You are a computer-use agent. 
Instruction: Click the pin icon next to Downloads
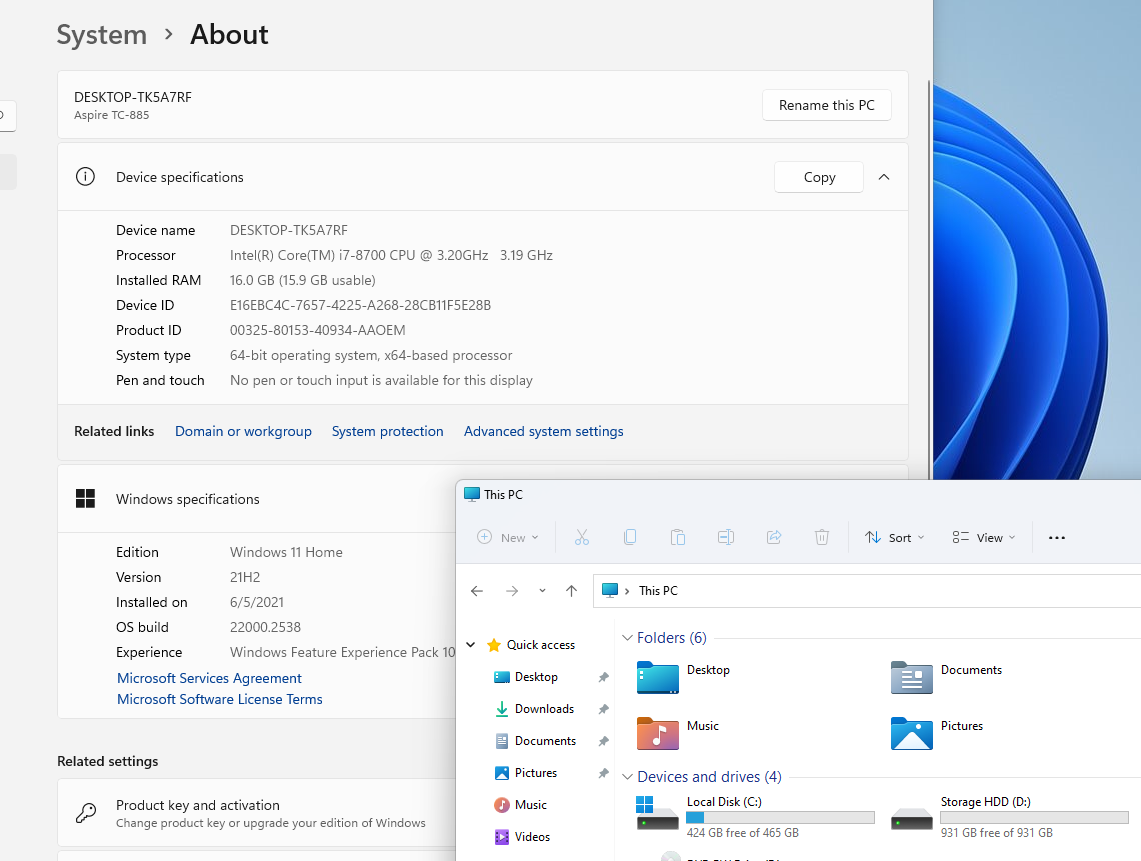[x=603, y=709]
